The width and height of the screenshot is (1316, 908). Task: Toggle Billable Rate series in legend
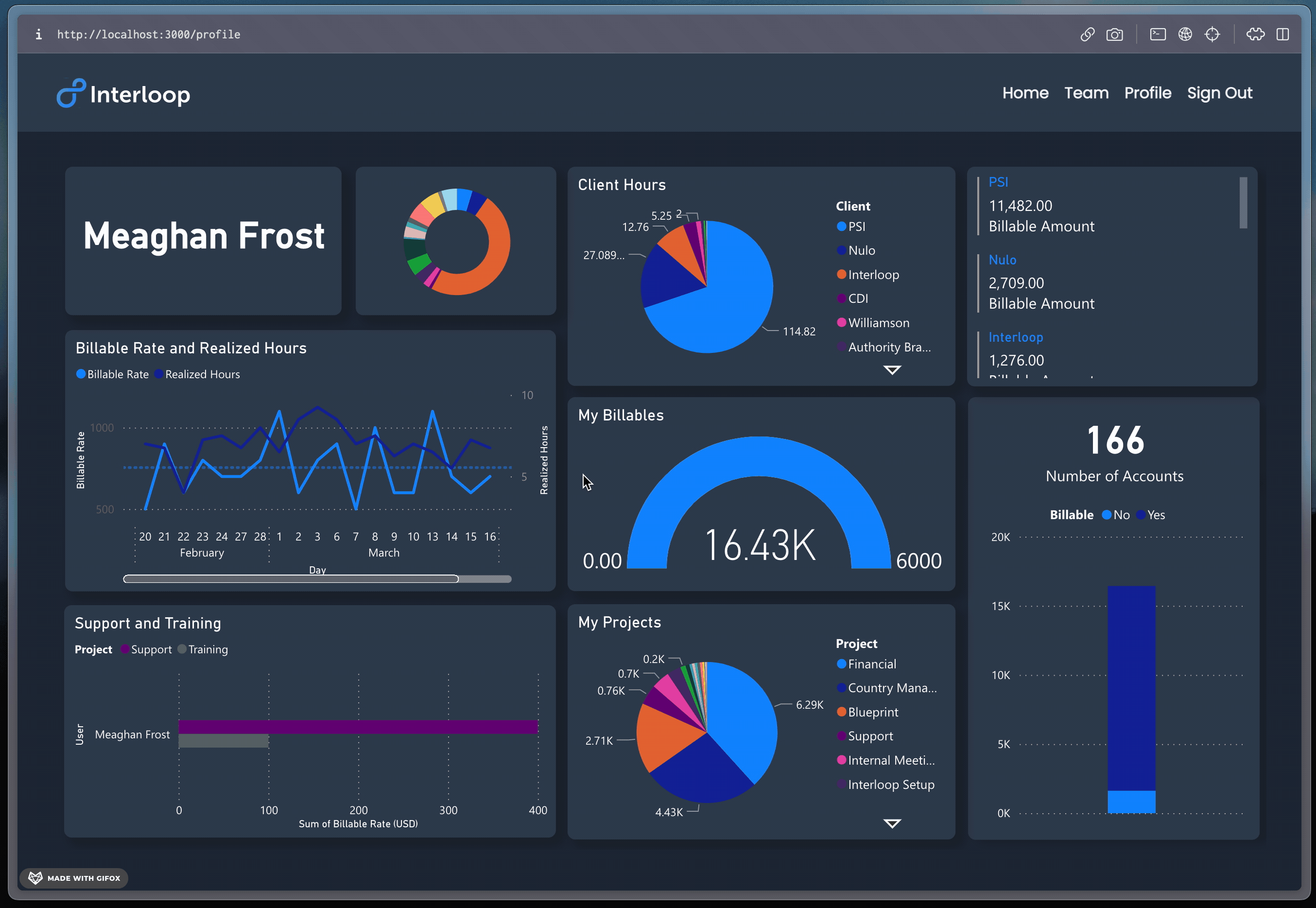113,374
